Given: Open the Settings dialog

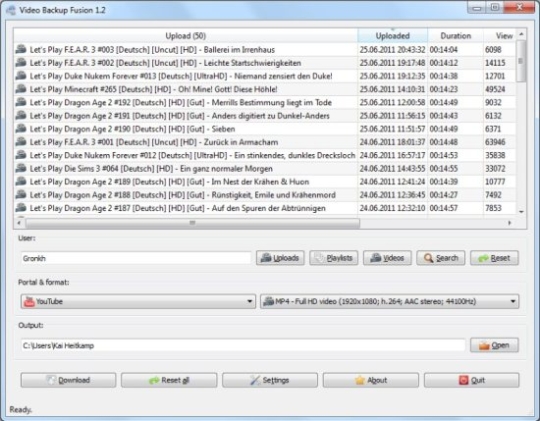Looking at the screenshot, I should coord(270,380).
